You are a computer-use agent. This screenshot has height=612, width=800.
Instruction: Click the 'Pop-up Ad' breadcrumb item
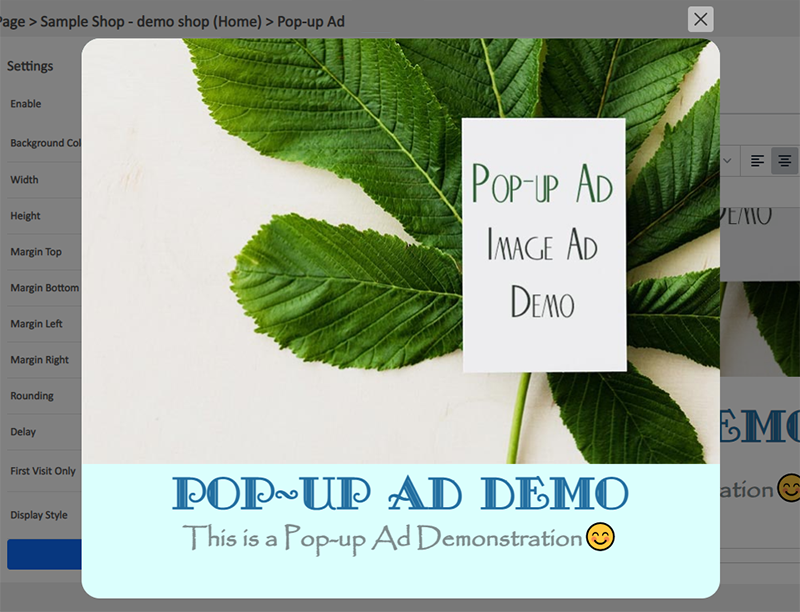[311, 22]
